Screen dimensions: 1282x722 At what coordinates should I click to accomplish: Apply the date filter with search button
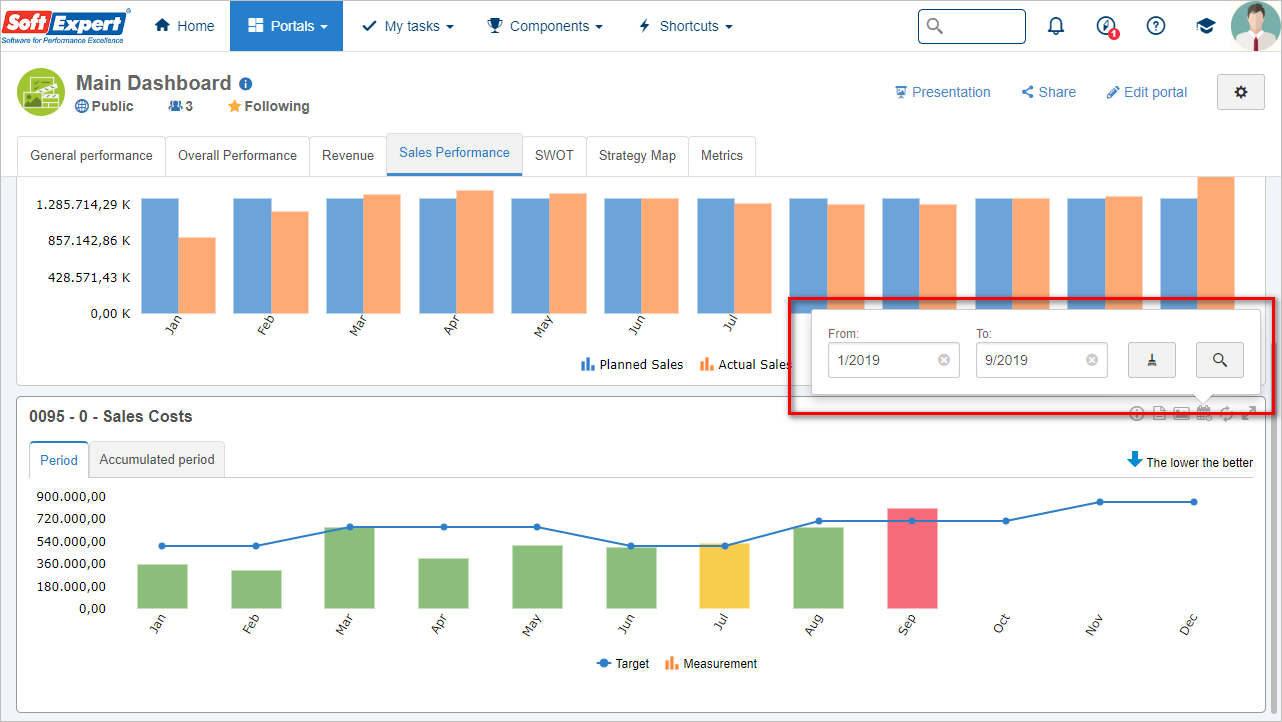coord(1220,360)
